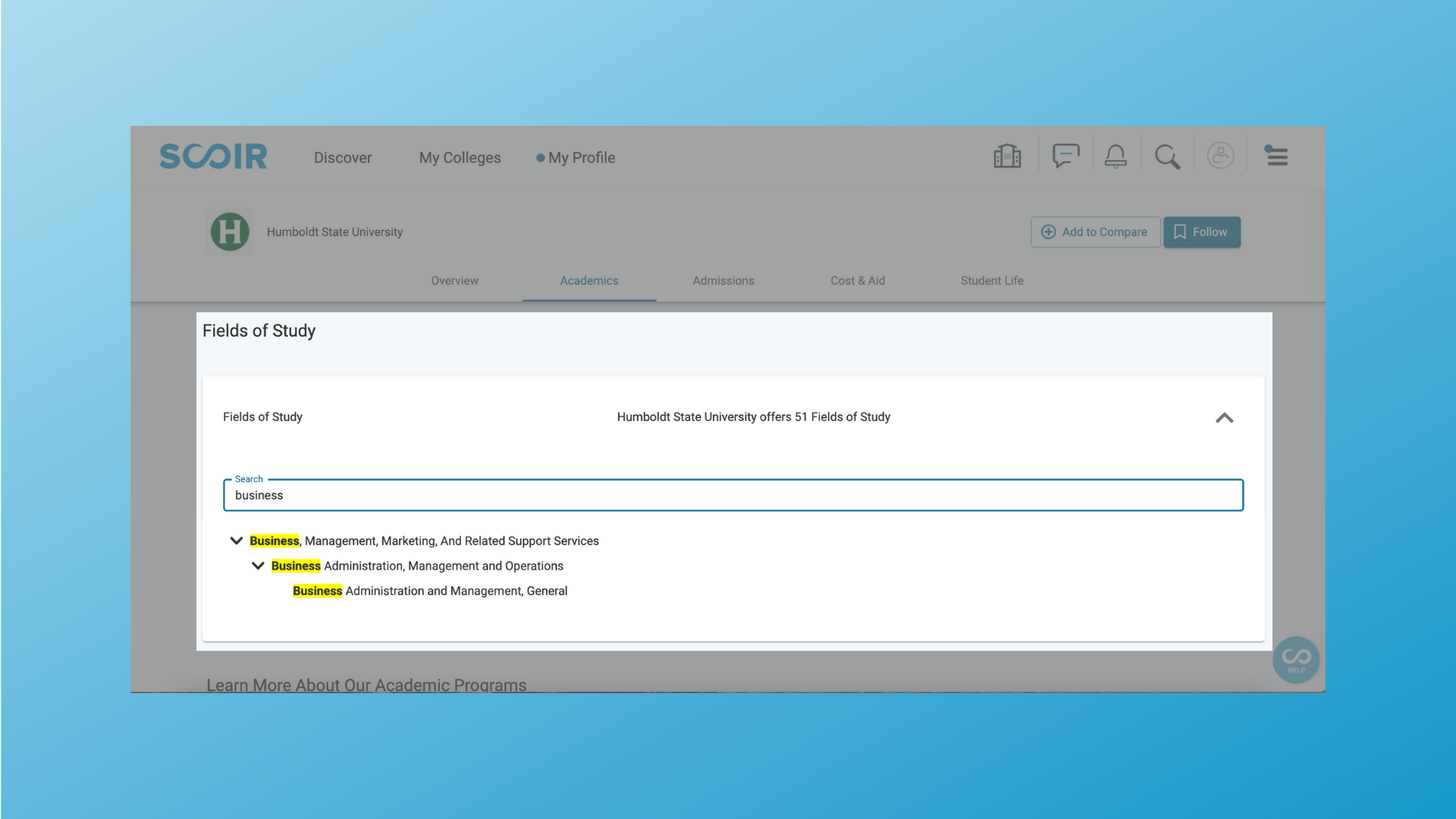
Task: Open the messages chat icon
Action: click(x=1065, y=156)
